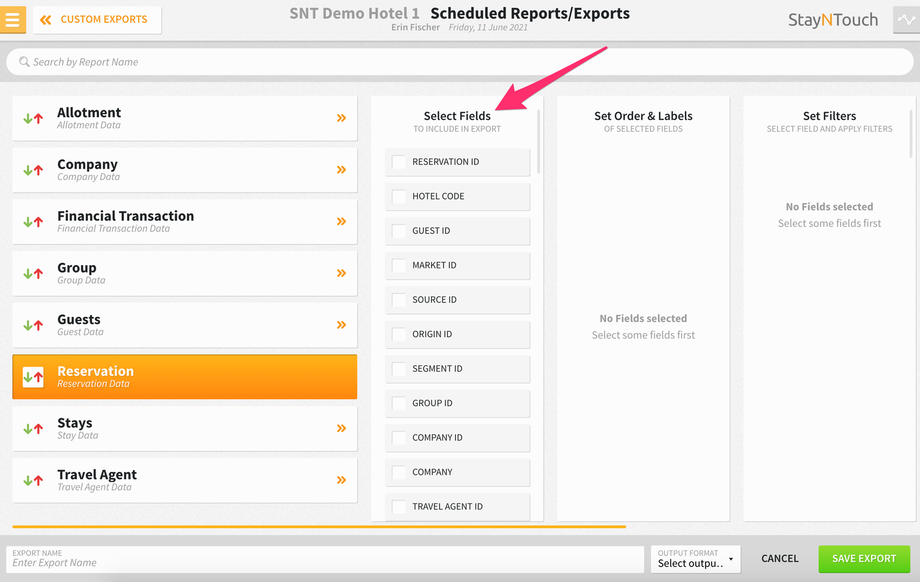Click Cancel button
The height and width of the screenshot is (582, 920).
[780, 559]
